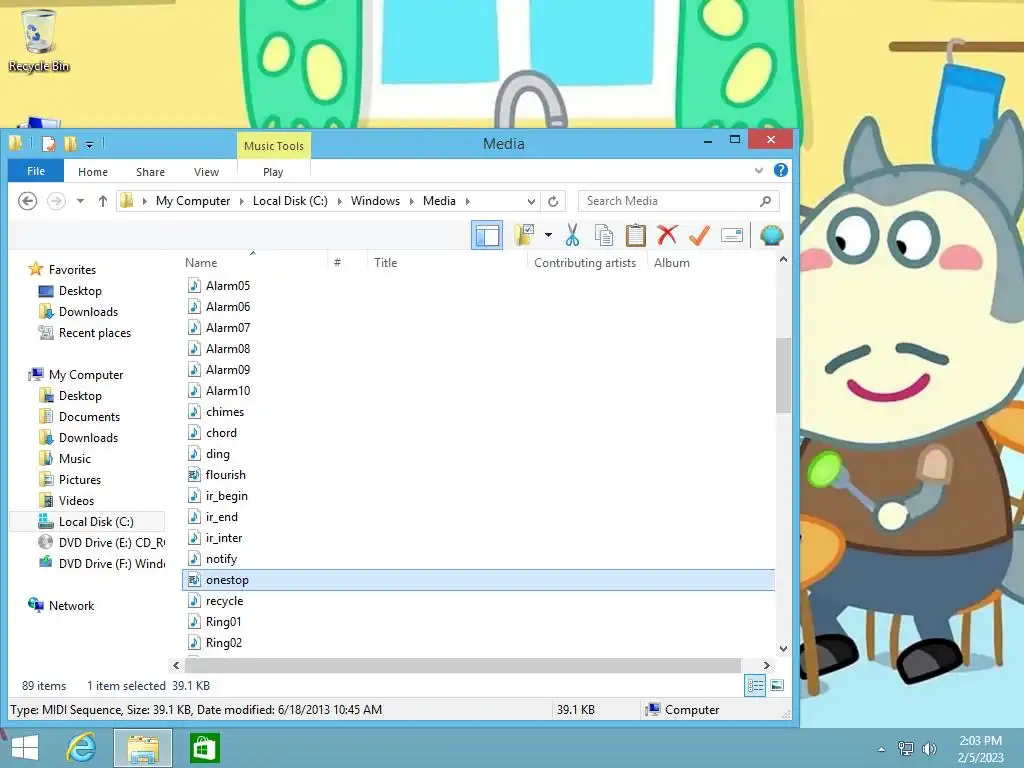1024x768 pixels.
Task: Switch to the Share ribbon tab
Action: (x=150, y=172)
